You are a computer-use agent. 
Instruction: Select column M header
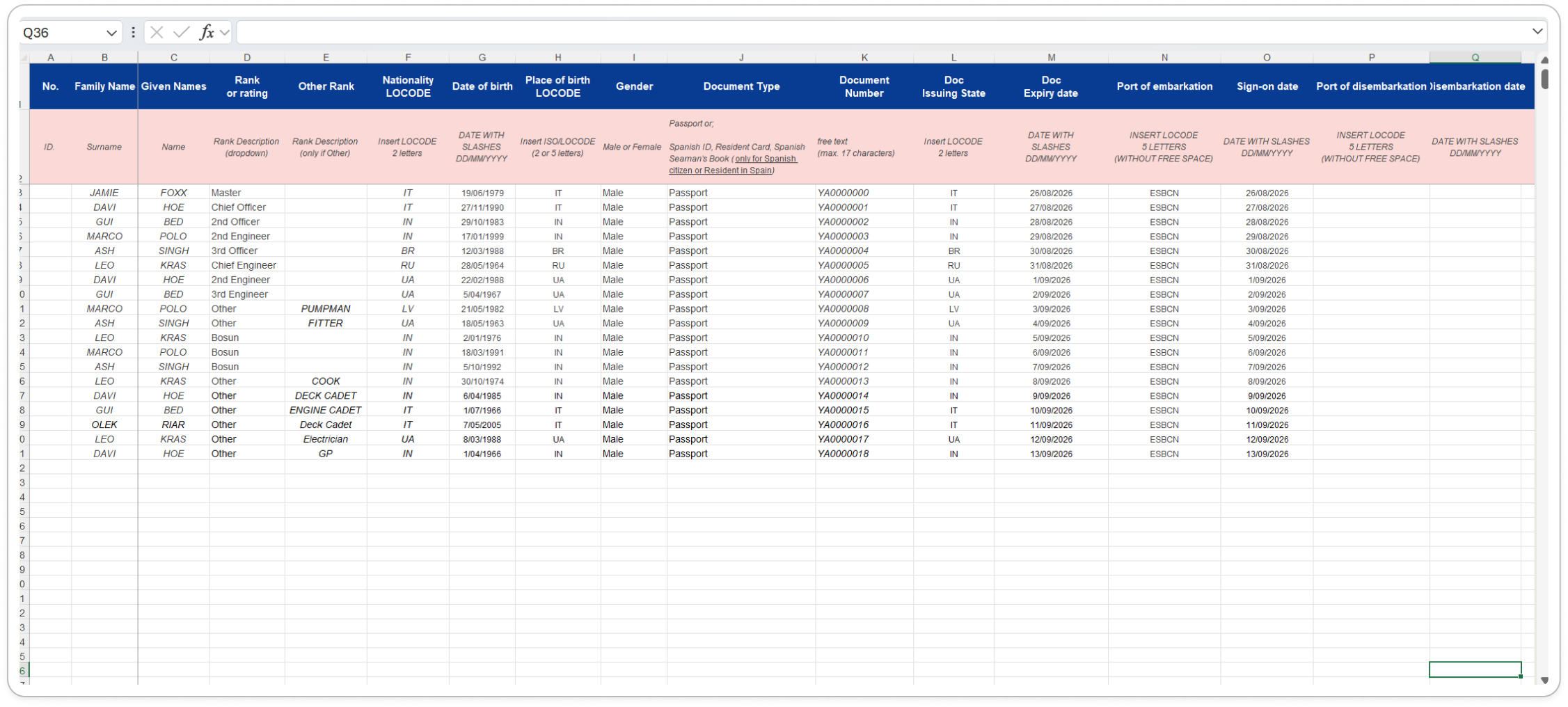[1051, 57]
